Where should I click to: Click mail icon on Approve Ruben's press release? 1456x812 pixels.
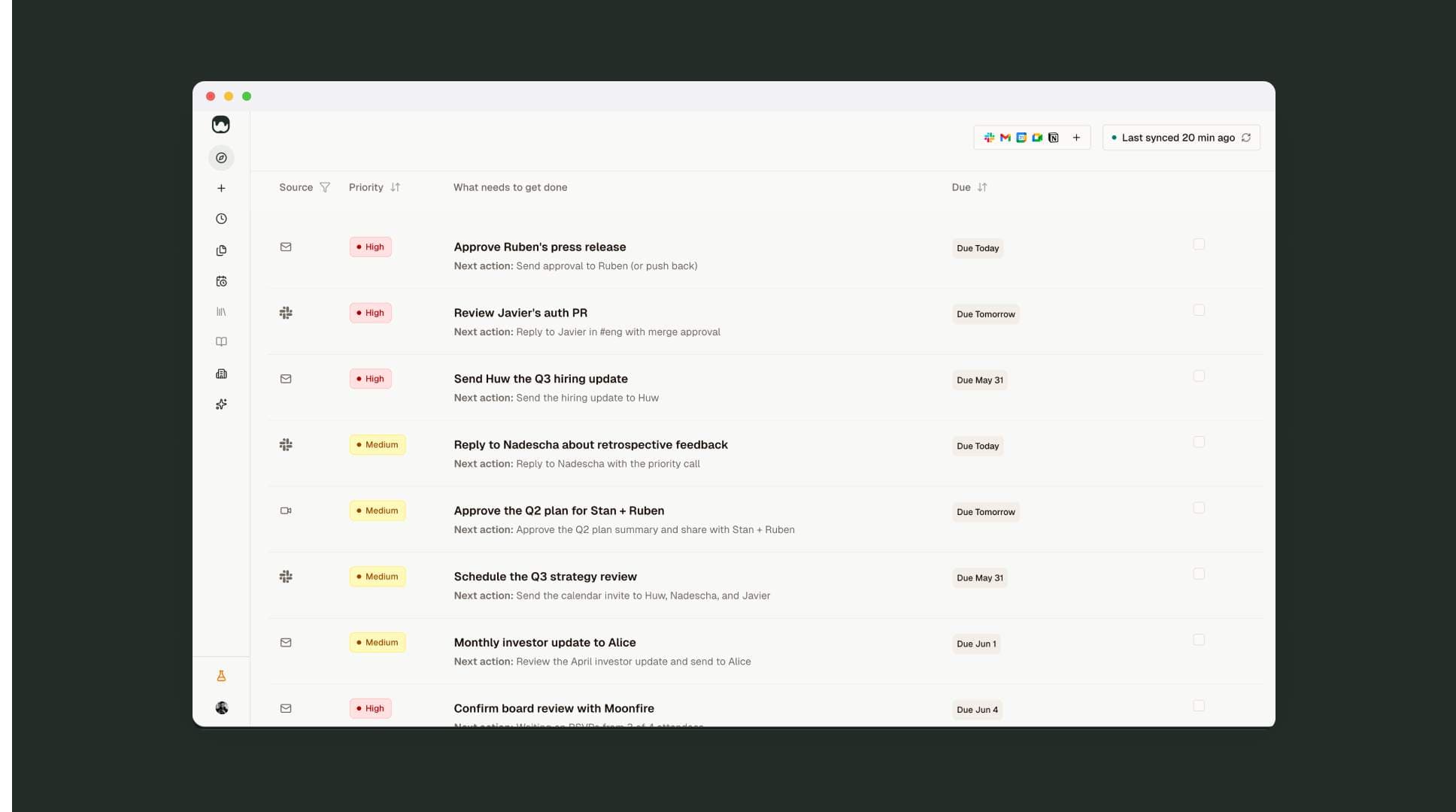pyautogui.click(x=286, y=247)
